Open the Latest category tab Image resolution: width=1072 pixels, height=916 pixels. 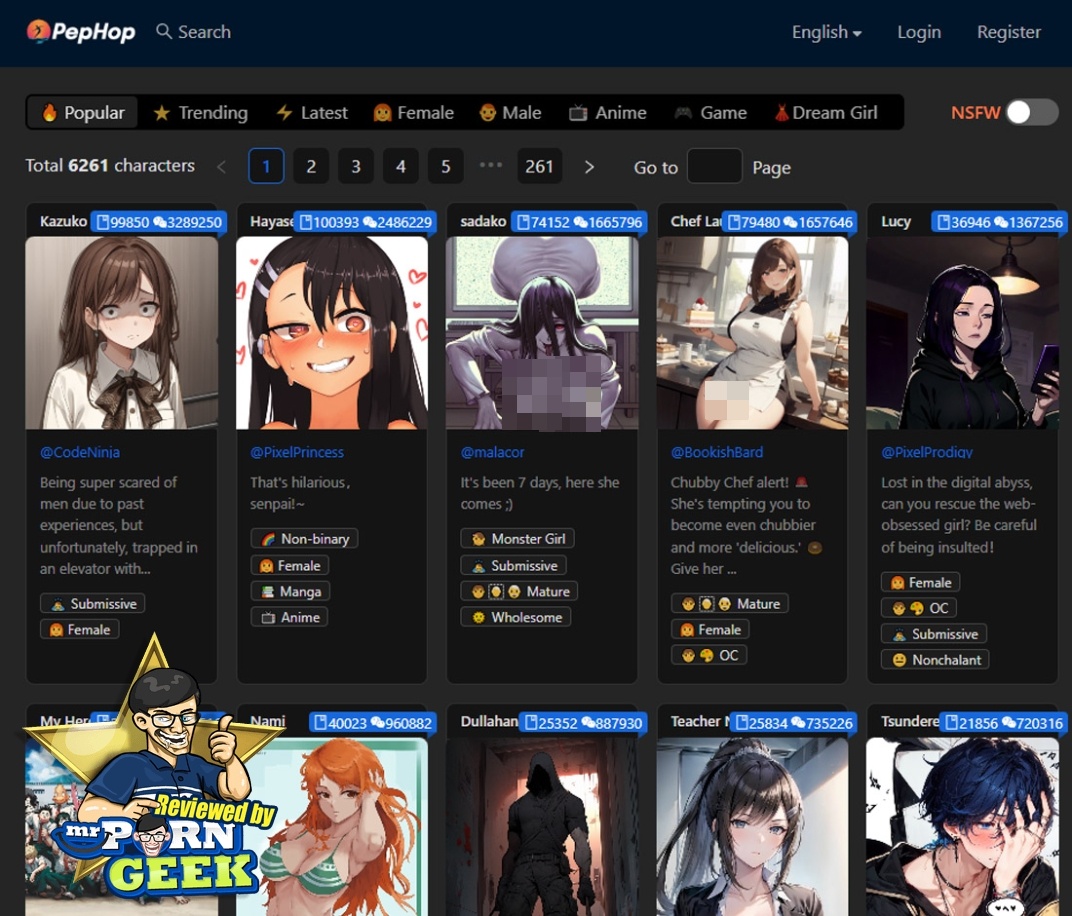[x=312, y=112]
